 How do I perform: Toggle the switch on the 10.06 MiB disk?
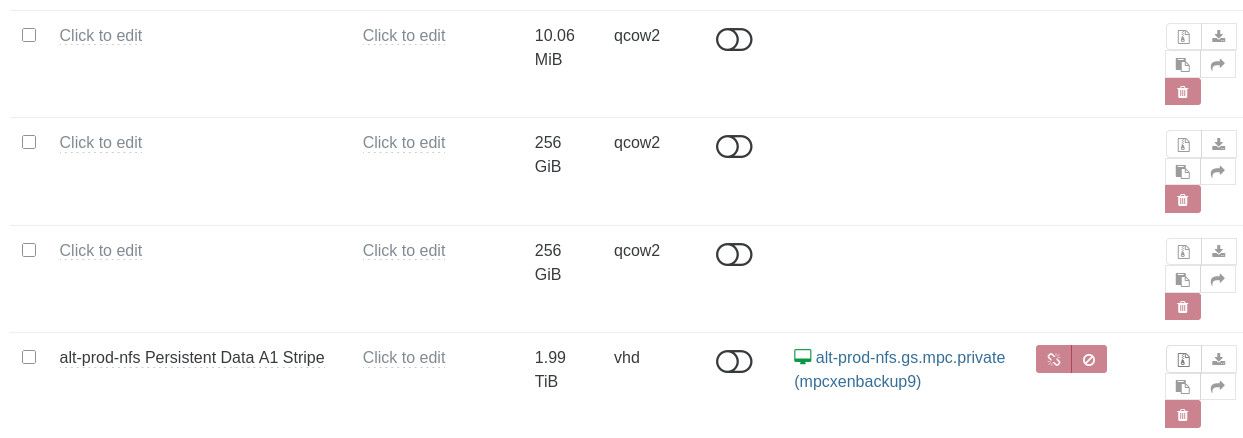(x=734, y=40)
